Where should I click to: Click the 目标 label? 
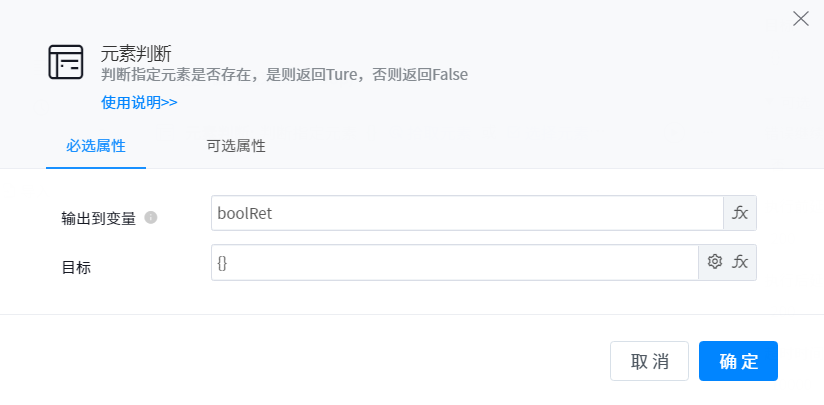click(76, 267)
